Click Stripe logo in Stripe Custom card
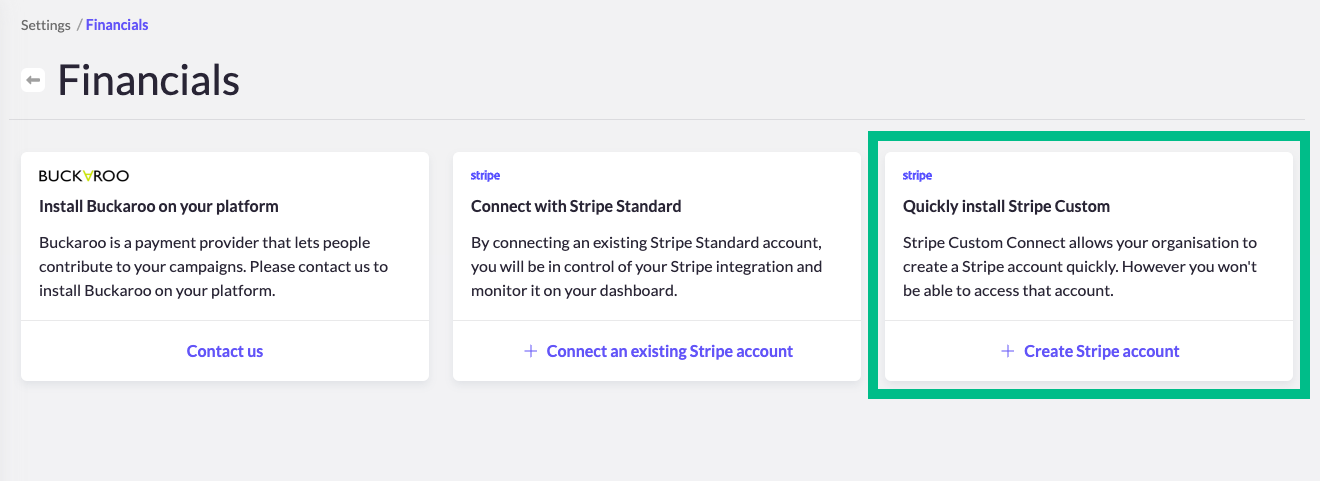 (917, 176)
